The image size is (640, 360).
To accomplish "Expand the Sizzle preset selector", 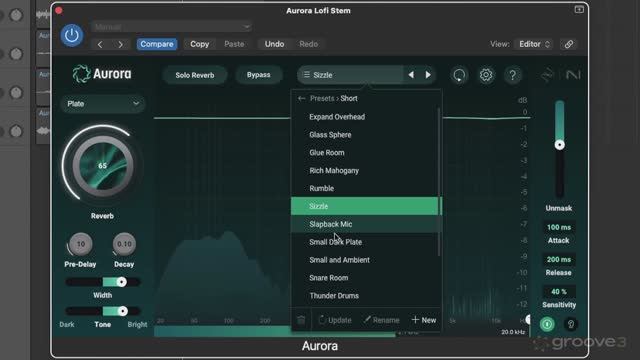I will tap(350, 75).
